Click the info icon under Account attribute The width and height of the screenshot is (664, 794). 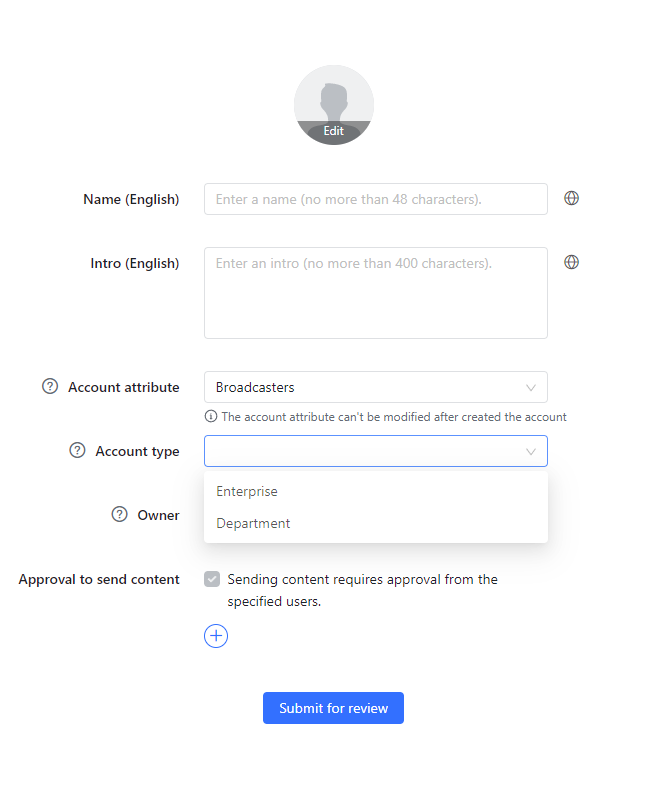pyautogui.click(x=210, y=417)
